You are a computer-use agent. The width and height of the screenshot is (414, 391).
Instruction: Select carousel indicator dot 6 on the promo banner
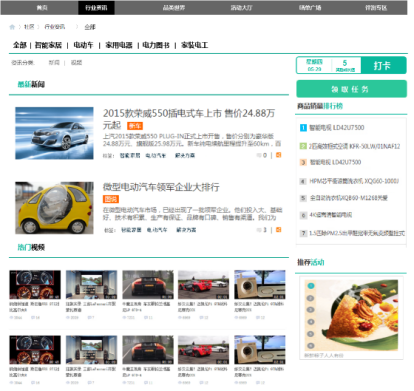[x=311, y=346]
